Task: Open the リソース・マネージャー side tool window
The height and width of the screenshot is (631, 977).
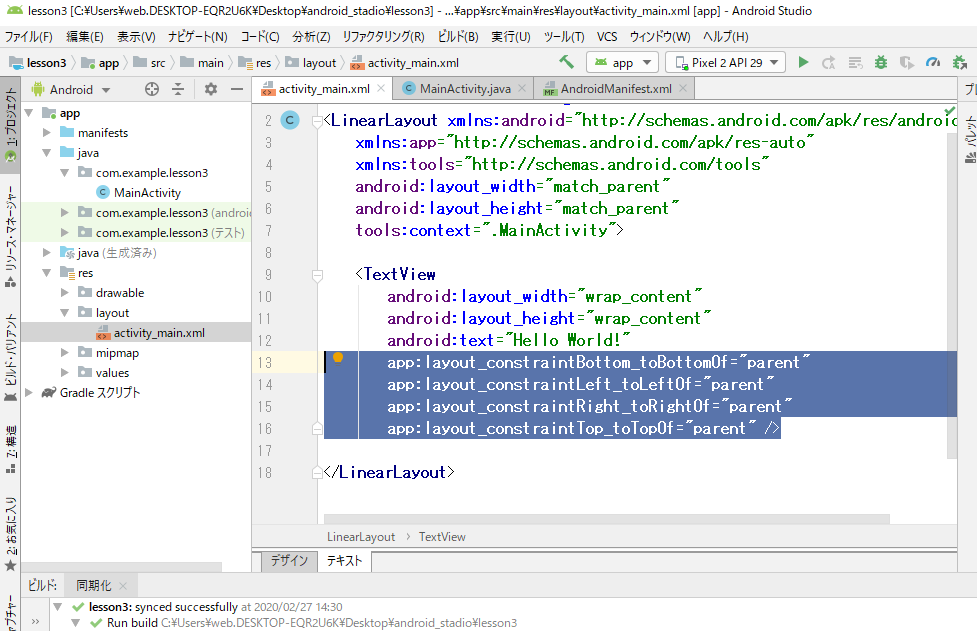Action: click(11, 236)
